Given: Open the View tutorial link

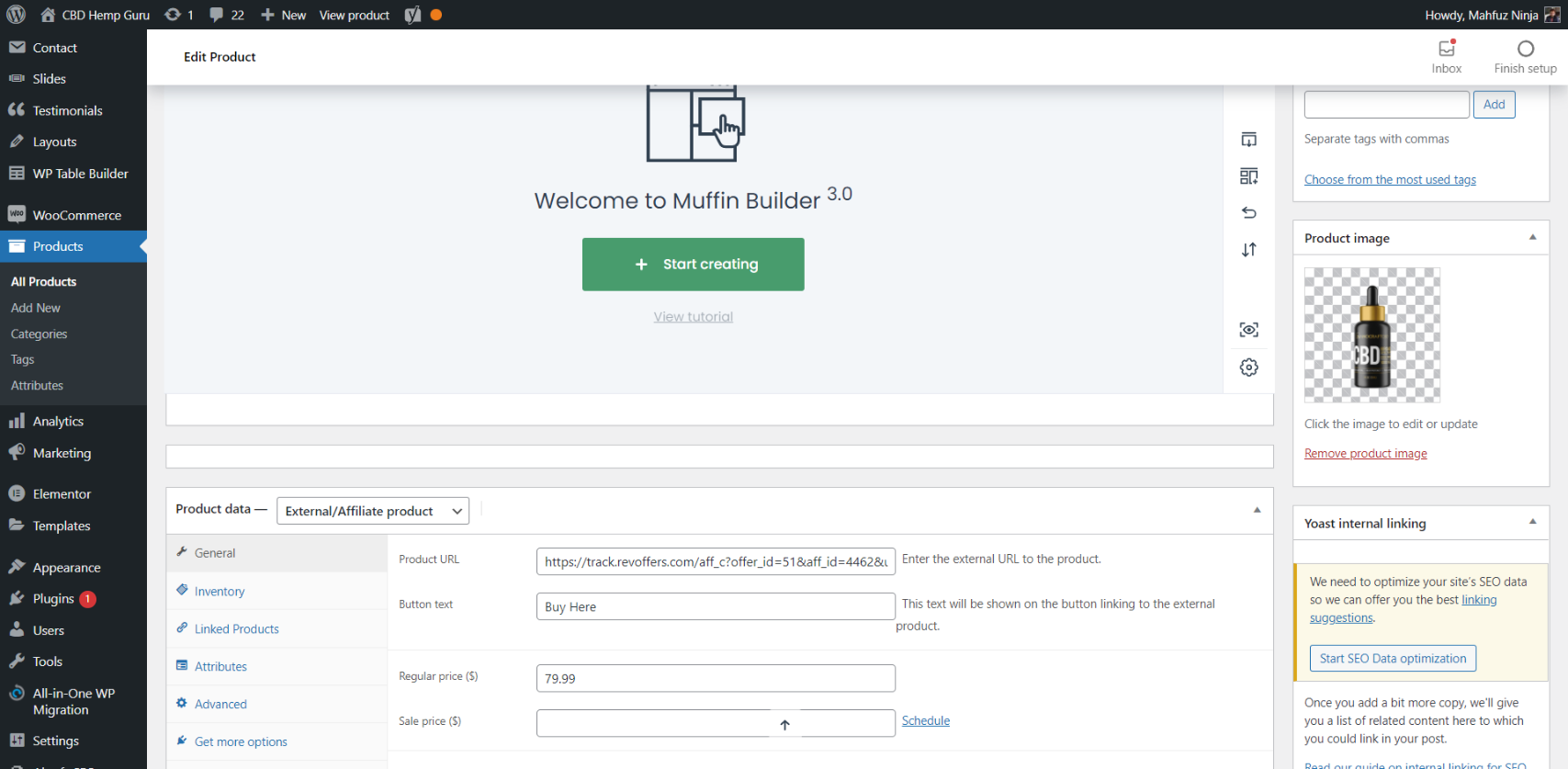Looking at the screenshot, I should (694, 317).
